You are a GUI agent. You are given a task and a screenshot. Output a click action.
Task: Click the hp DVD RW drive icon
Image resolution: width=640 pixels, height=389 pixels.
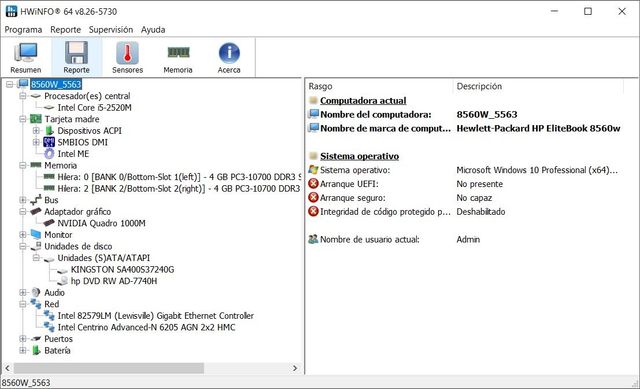(x=62, y=281)
